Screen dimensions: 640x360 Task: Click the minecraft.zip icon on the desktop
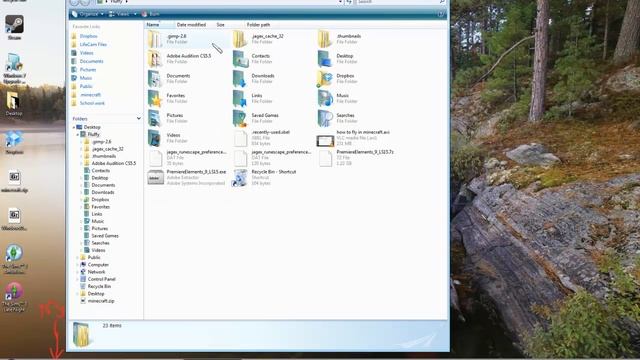tap(14, 181)
